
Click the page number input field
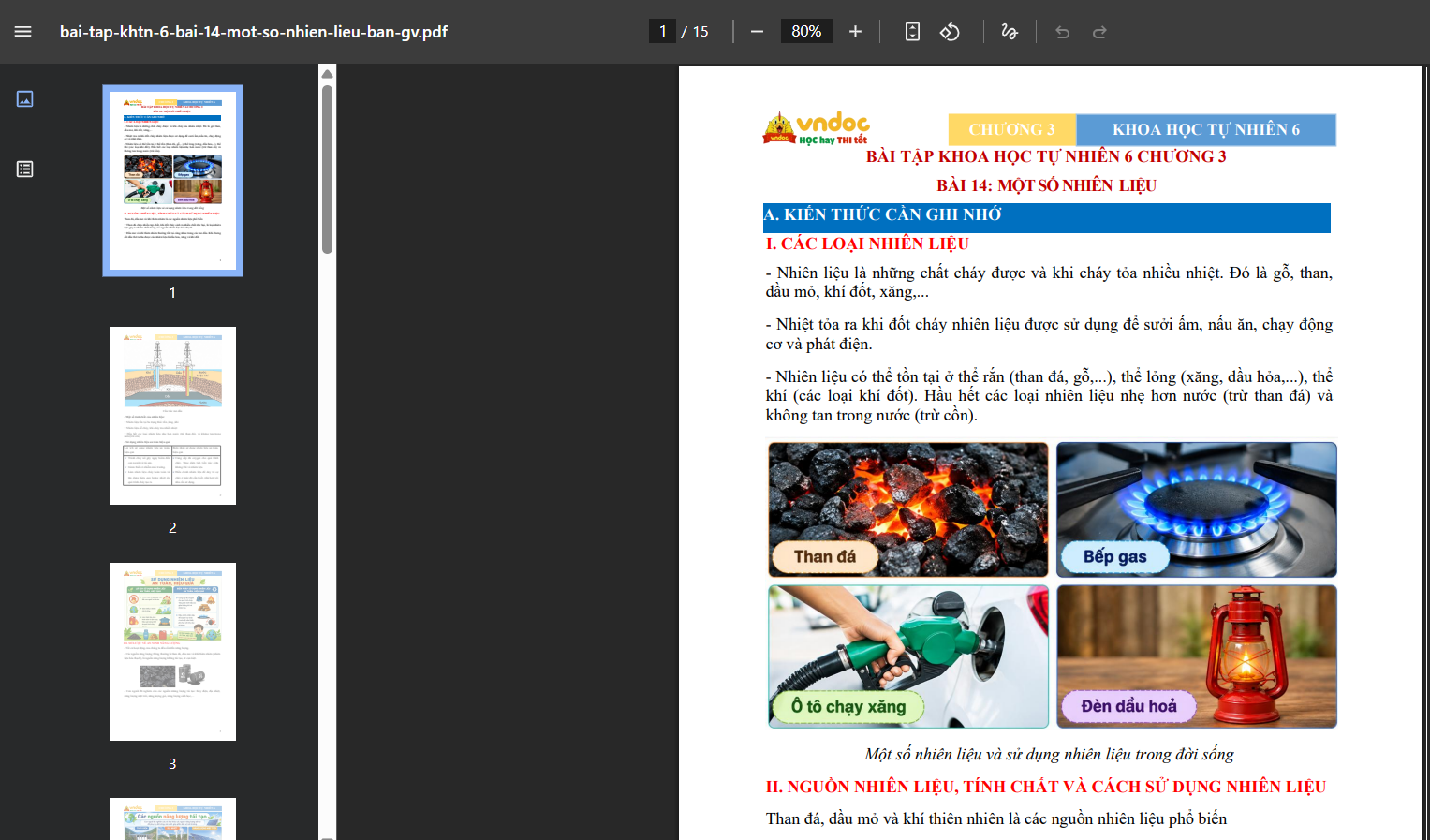click(x=662, y=32)
